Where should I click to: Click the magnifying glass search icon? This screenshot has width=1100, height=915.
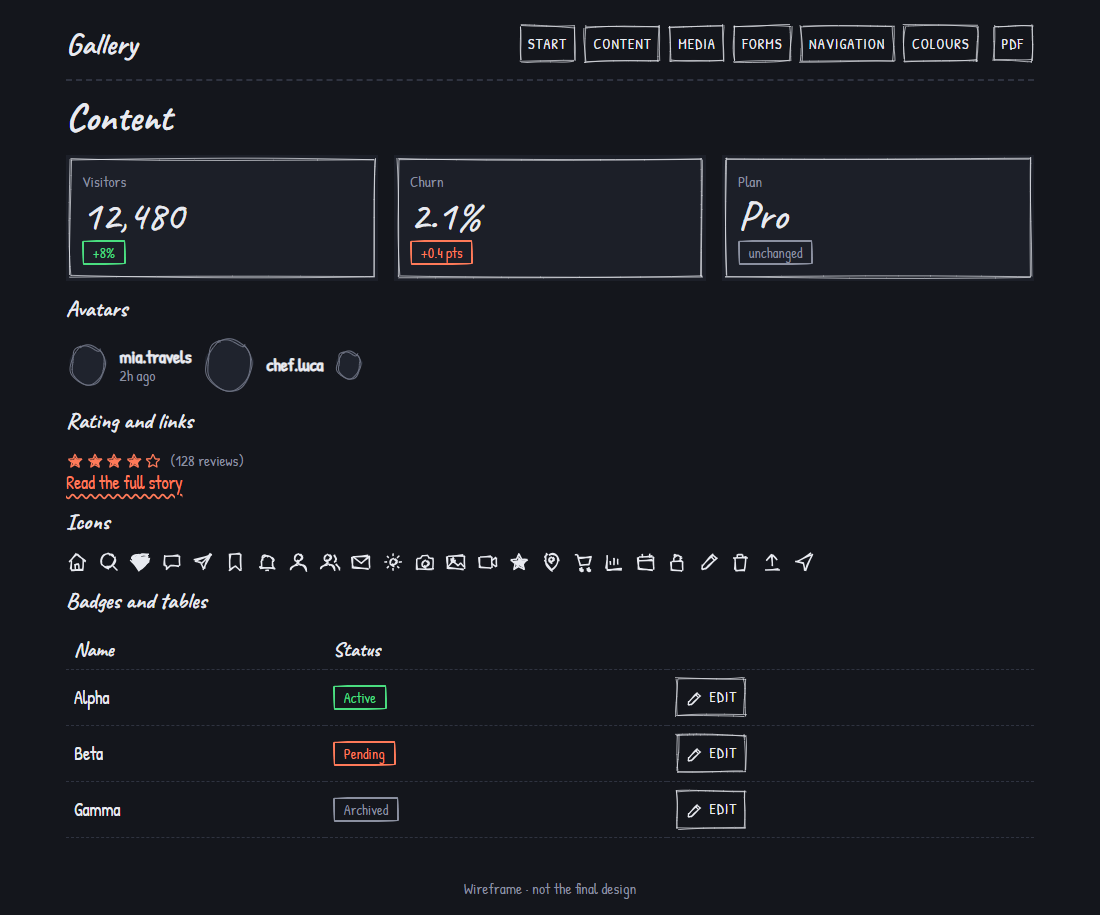point(109,562)
